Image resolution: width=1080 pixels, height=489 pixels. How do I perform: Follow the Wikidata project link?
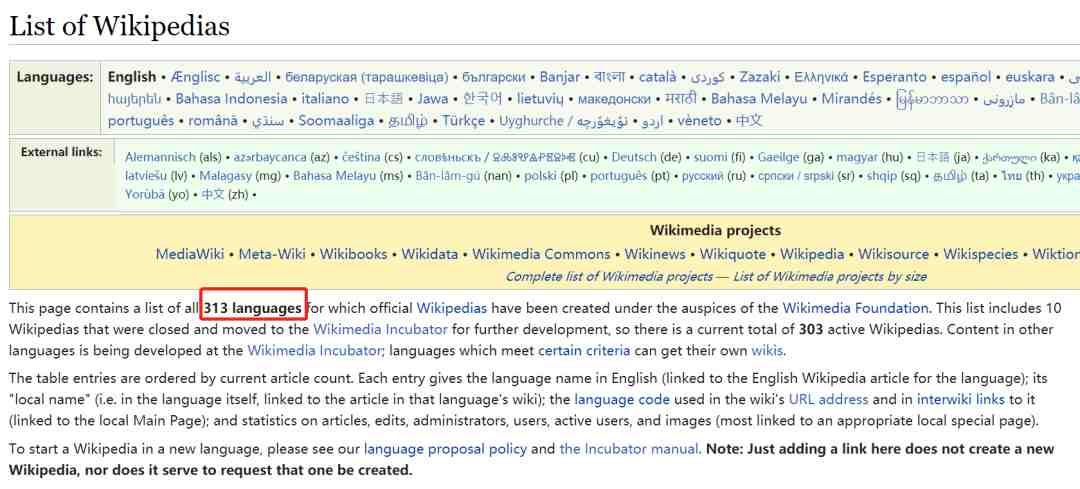coord(430,254)
